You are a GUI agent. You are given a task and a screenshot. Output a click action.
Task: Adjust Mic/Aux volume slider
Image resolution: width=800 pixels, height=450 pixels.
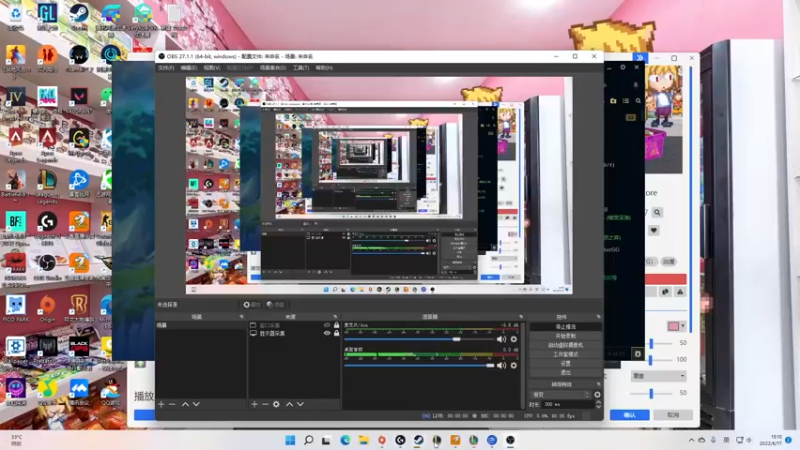(419, 339)
